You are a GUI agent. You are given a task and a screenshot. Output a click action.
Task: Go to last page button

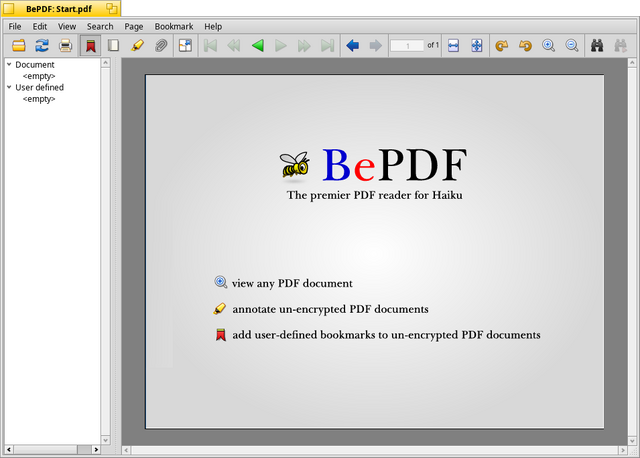328,45
